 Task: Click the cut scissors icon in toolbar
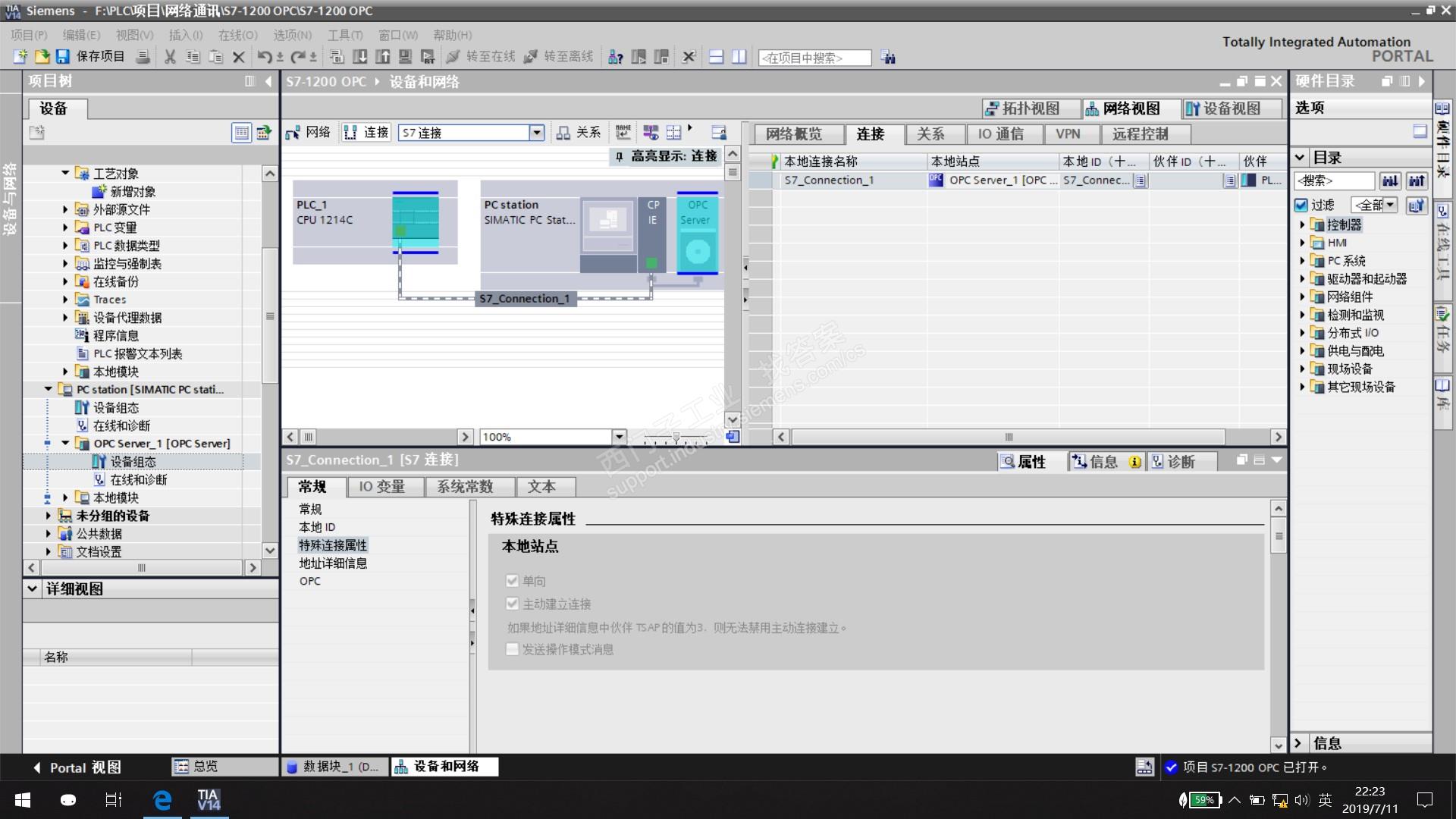click(170, 57)
